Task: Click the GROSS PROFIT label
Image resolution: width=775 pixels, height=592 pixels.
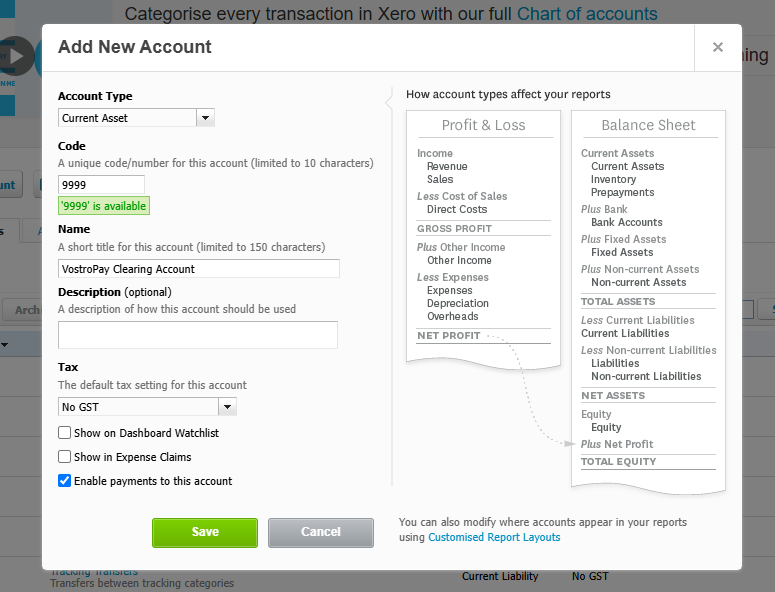Action: point(454,229)
